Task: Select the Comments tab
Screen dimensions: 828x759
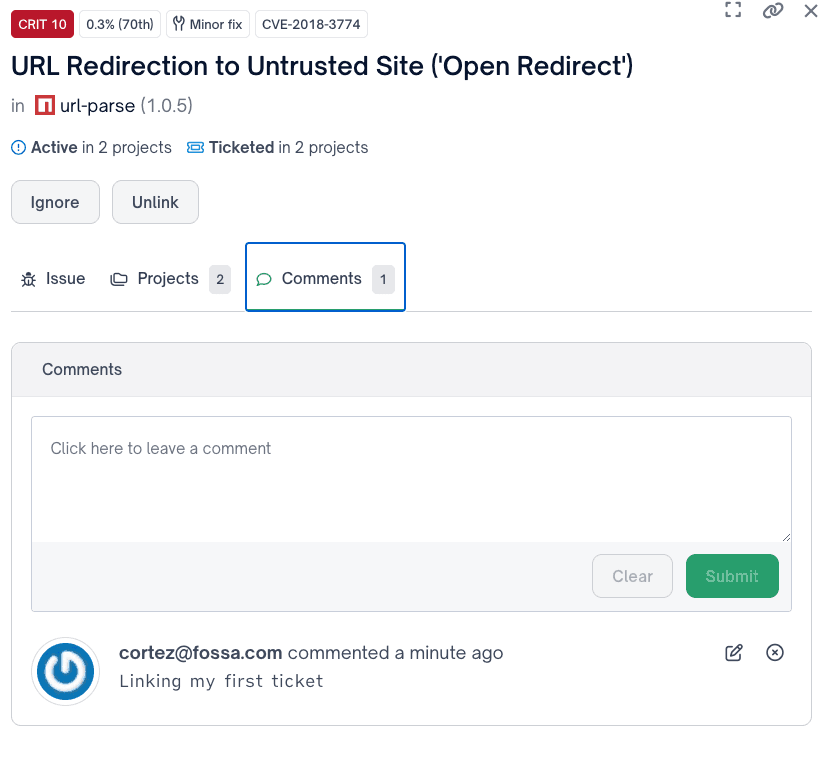Action: pyautogui.click(x=325, y=277)
